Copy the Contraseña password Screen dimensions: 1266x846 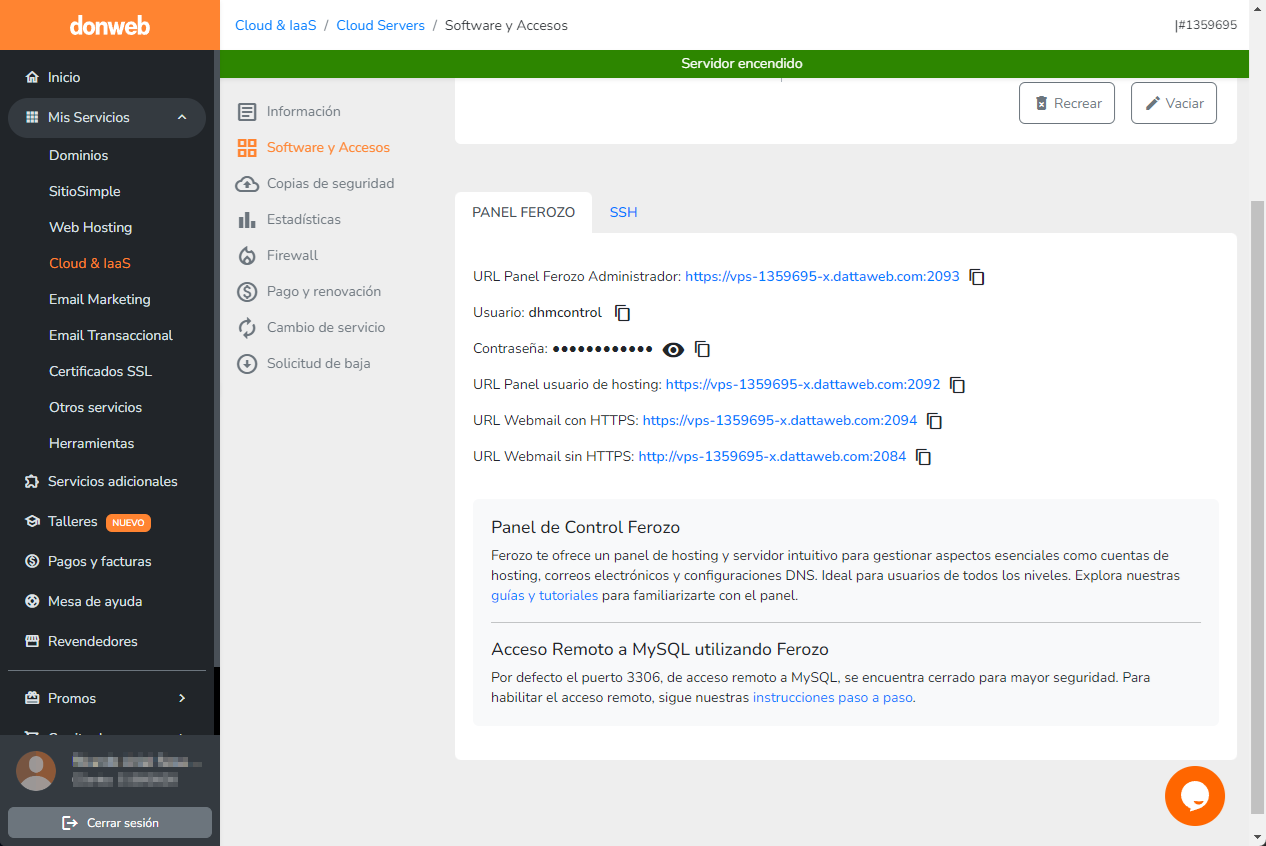click(702, 349)
